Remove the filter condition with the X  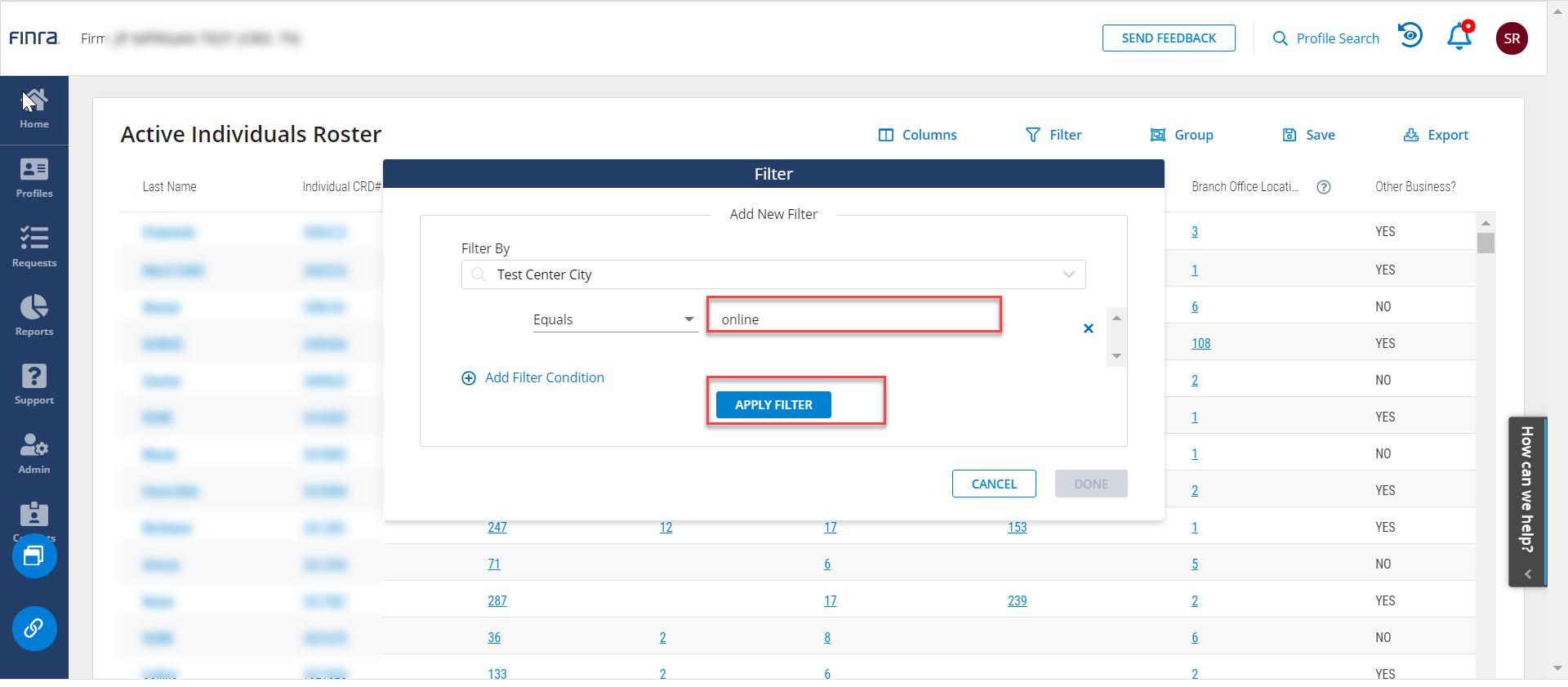(1088, 328)
